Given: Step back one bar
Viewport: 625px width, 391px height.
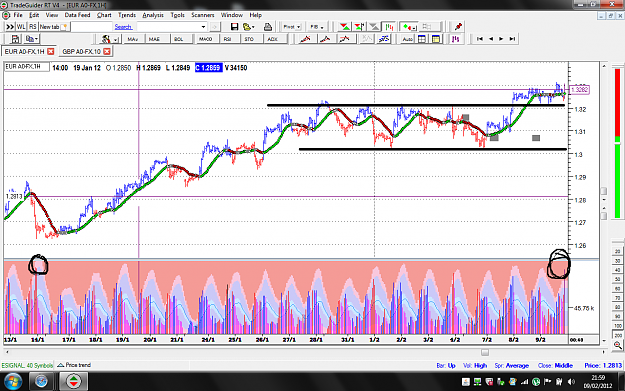Looking at the screenshot, I should 491,39.
